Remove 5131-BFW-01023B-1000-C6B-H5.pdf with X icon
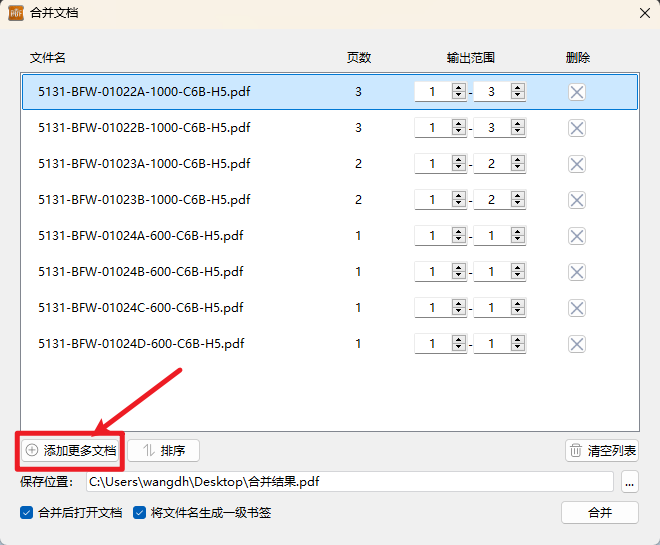Viewport: 660px width, 545px height. tap(577, 200)
